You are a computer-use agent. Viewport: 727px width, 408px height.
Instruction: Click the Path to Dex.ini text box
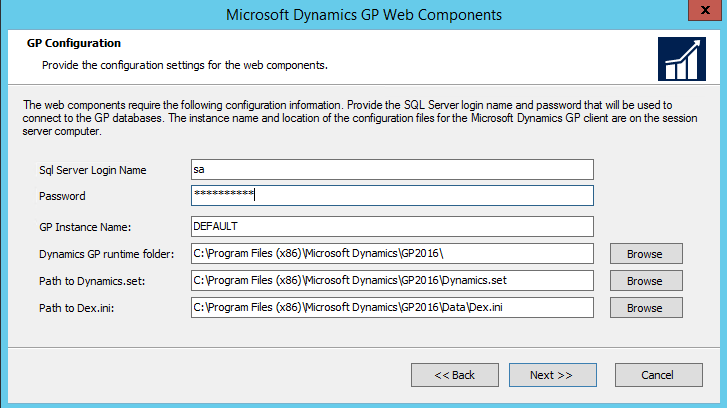point(392,308)
